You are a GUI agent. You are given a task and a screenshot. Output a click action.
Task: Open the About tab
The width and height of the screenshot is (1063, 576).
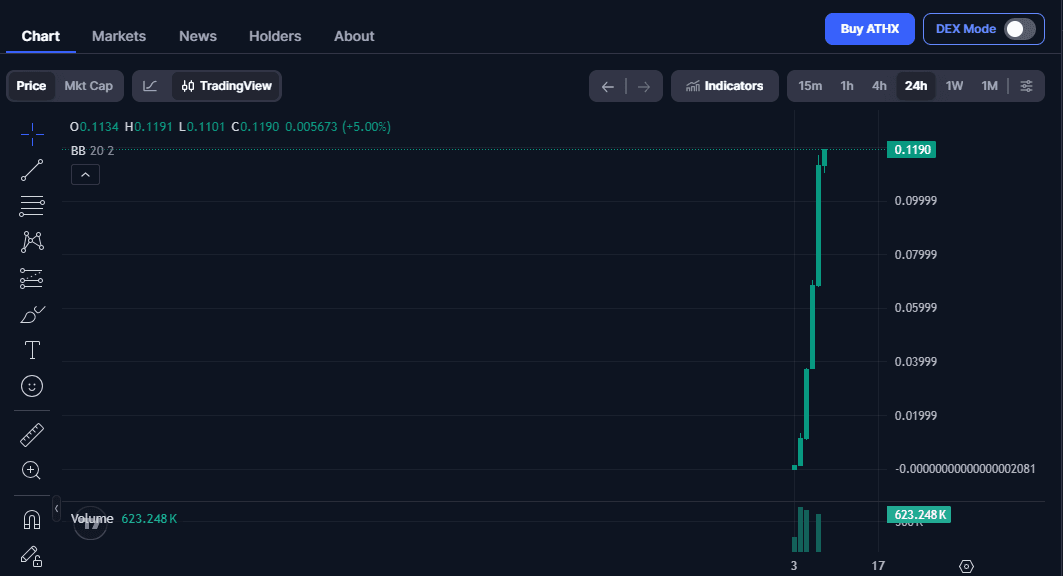[x=354, y=36]
